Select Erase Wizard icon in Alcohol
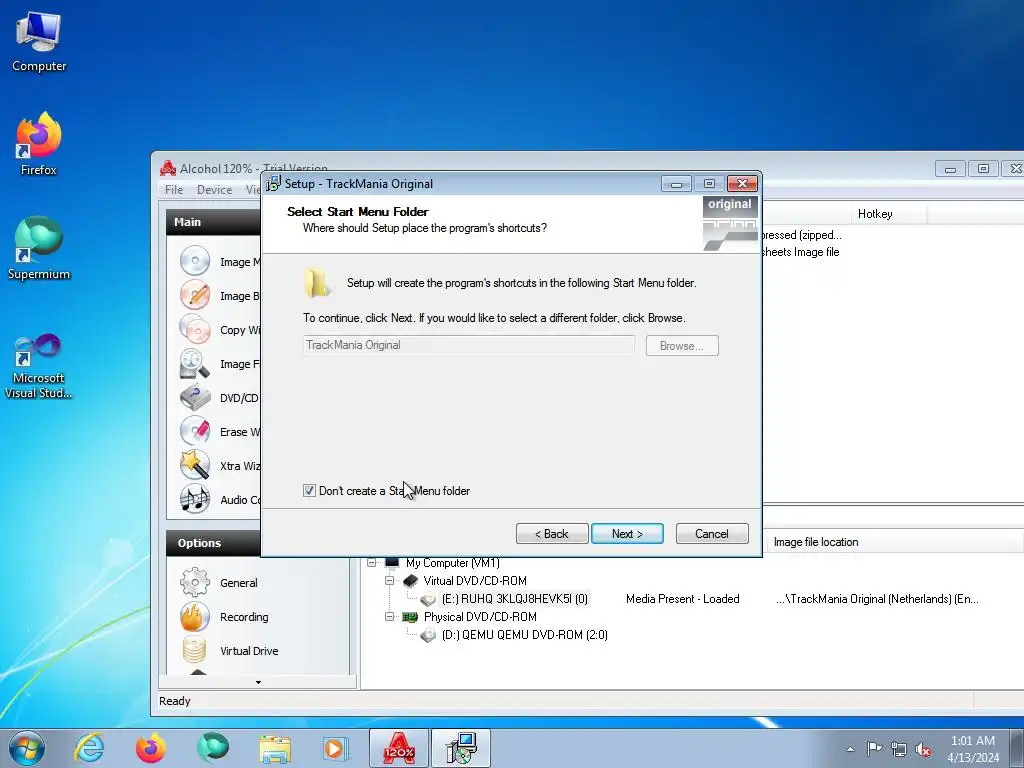1024x768 pixels. tap(195, 432)
